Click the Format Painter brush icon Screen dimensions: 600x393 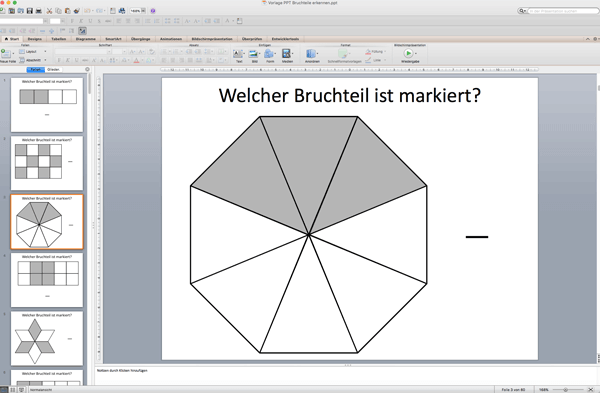tap(77, 11)
